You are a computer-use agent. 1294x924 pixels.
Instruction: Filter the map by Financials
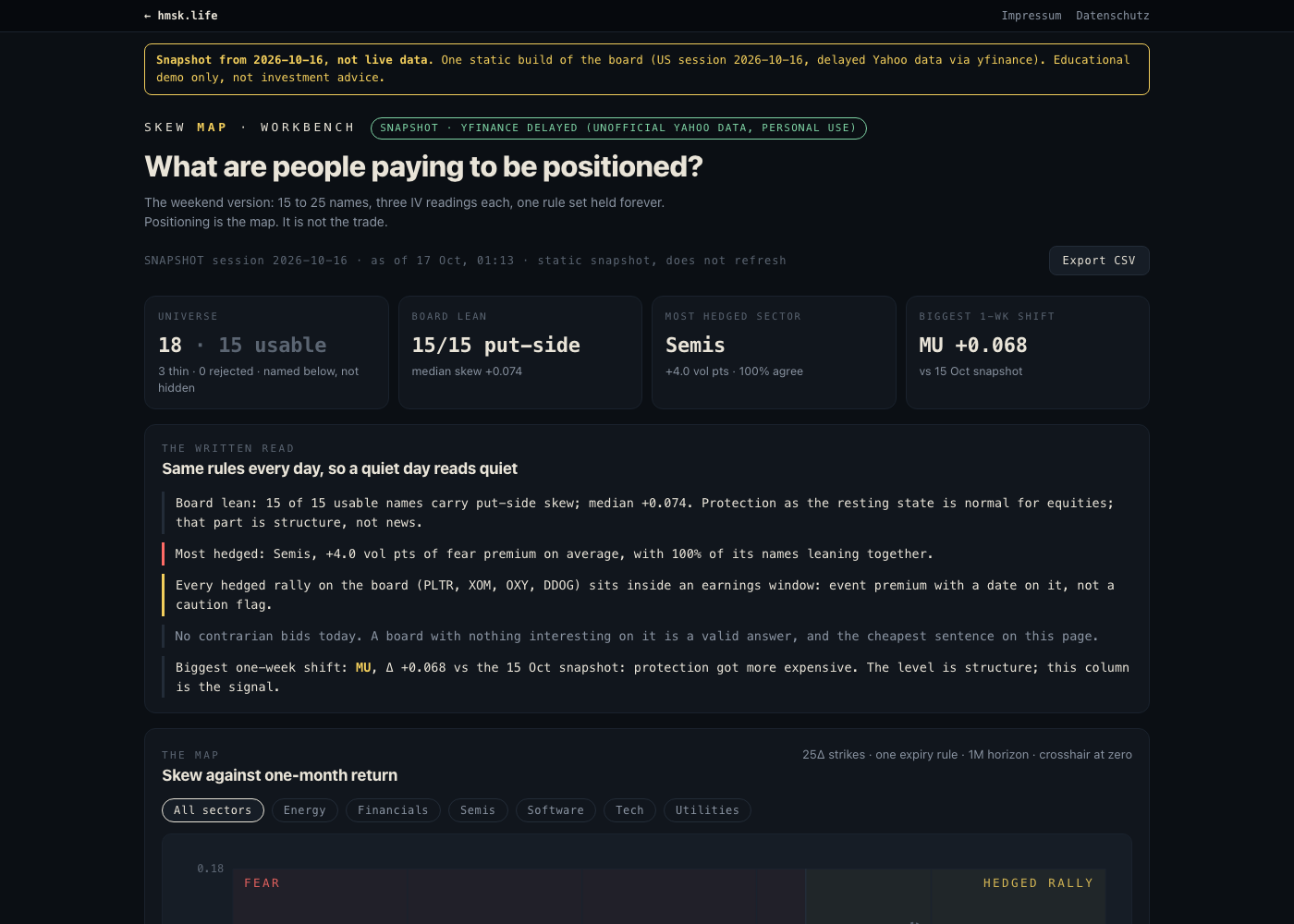(x=393, y=810)
